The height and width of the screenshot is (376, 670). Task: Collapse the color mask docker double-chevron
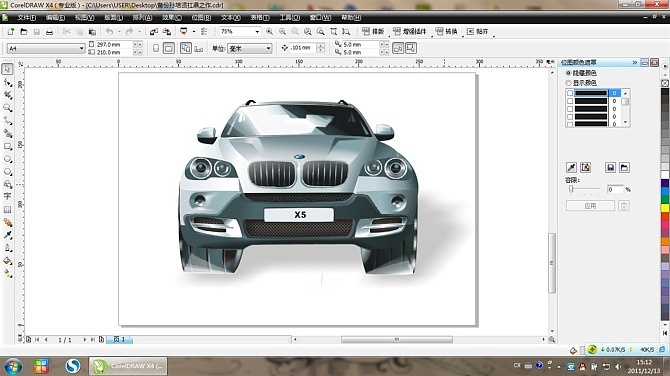(635, 62)
